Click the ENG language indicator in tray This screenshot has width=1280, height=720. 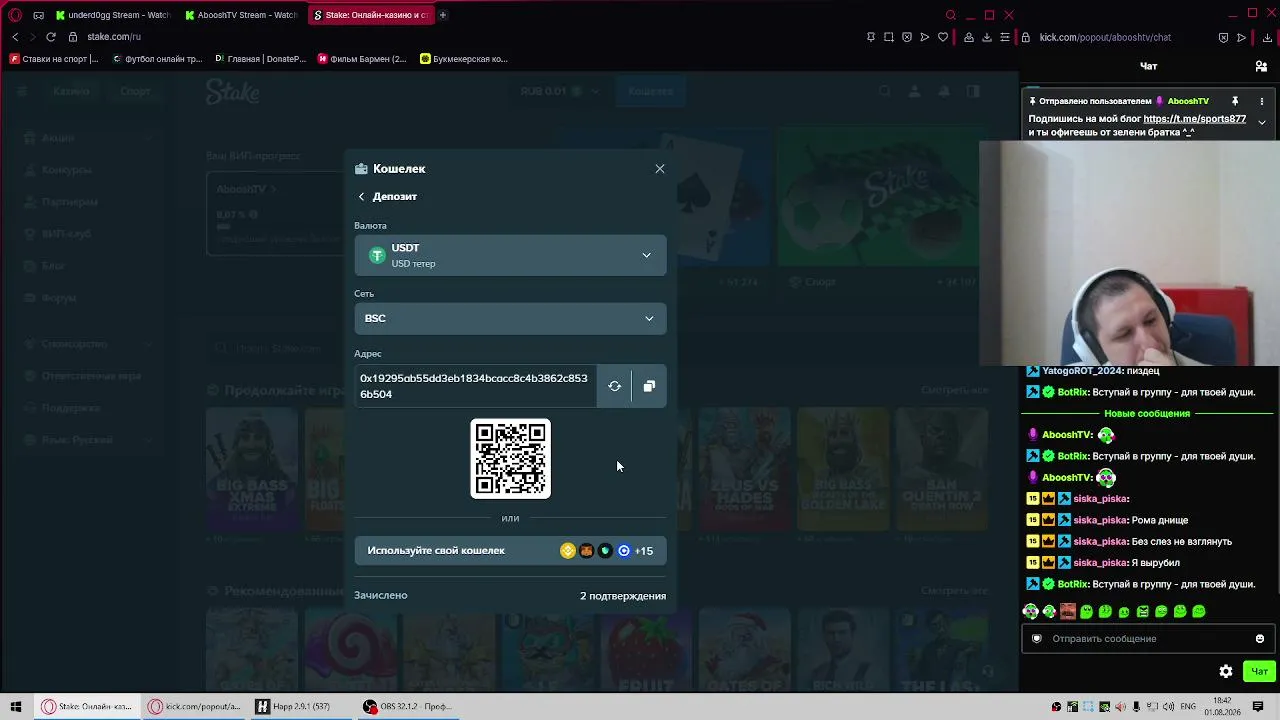1188,707
